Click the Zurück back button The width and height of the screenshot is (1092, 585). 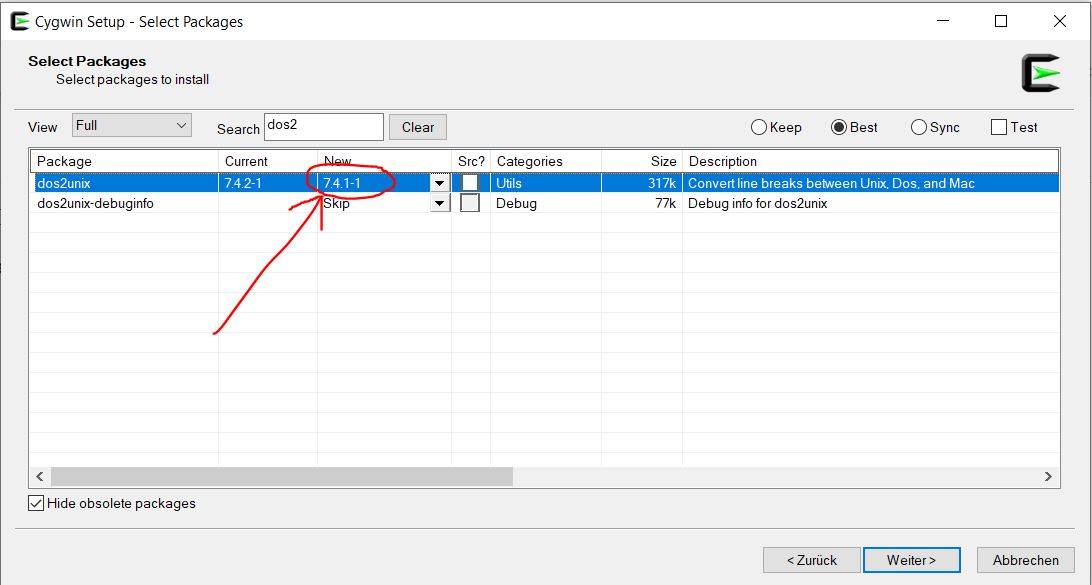tap(812, 560)
